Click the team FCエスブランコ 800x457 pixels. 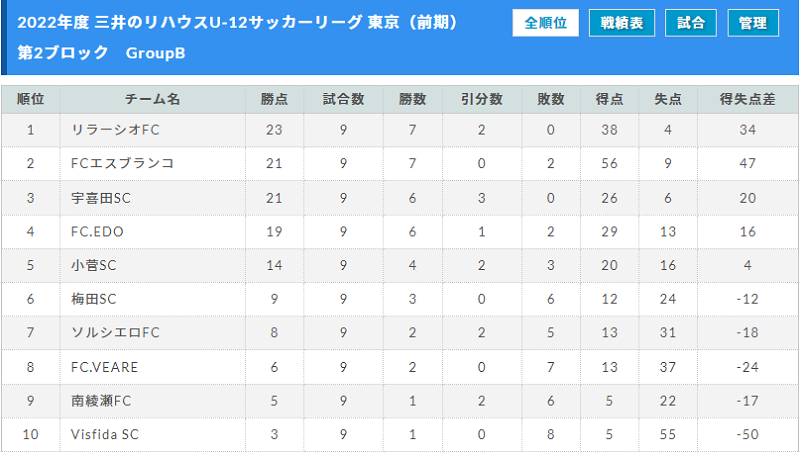122,163
